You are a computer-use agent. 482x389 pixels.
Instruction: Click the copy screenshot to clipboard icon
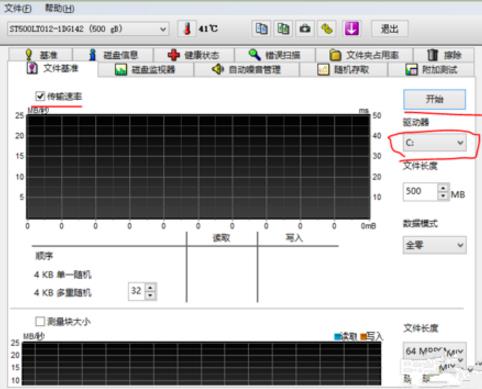(283, 29)
